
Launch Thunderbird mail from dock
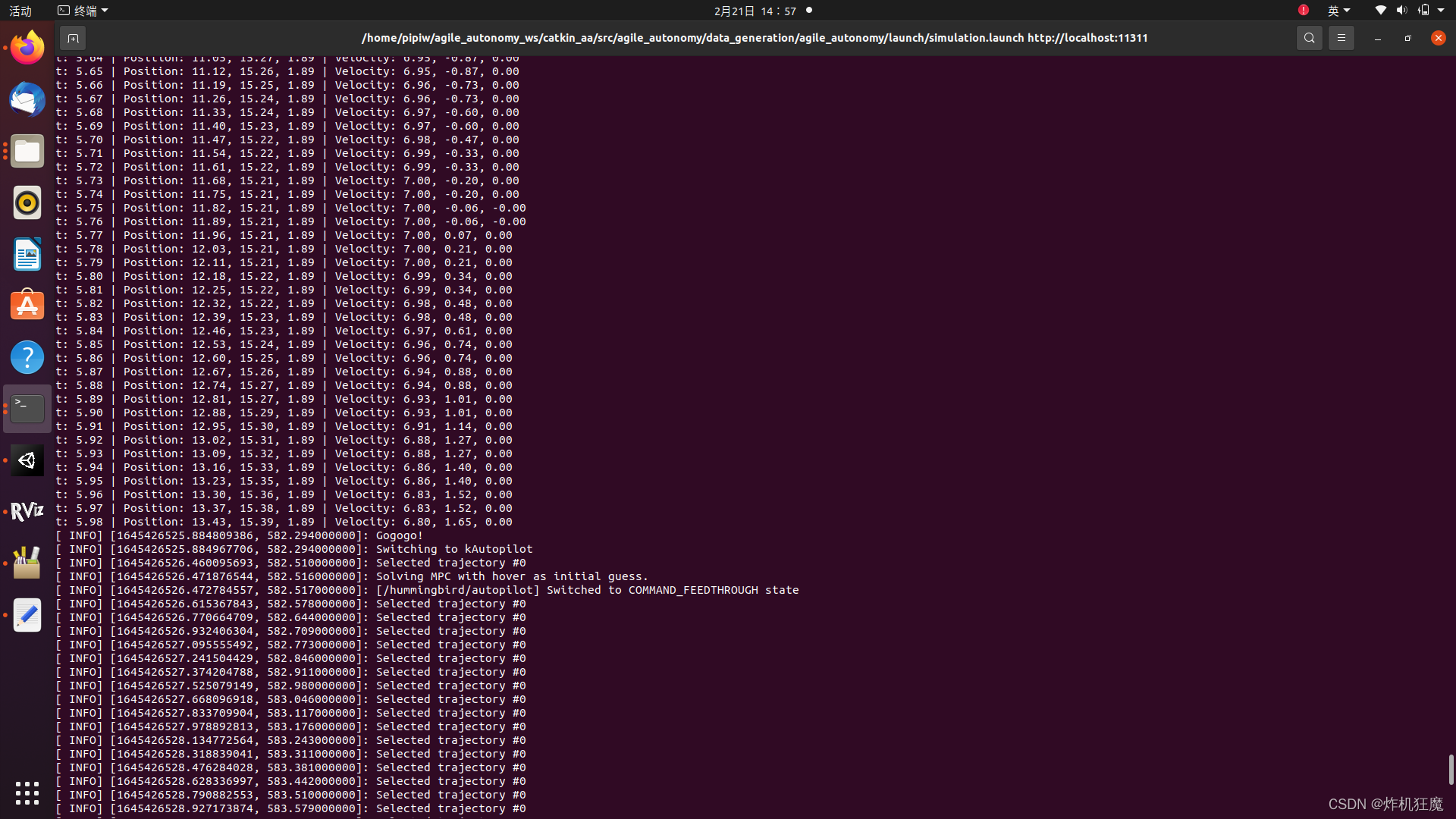(27, 99)
